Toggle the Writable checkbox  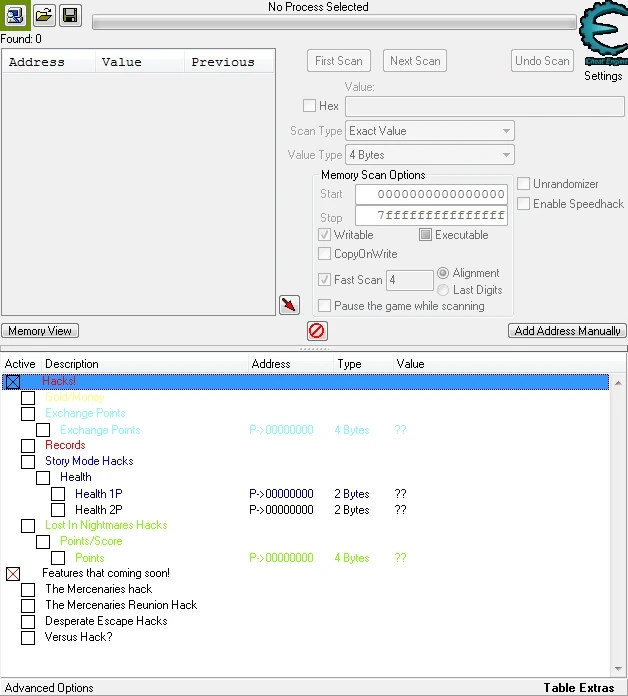coord(324,234)
